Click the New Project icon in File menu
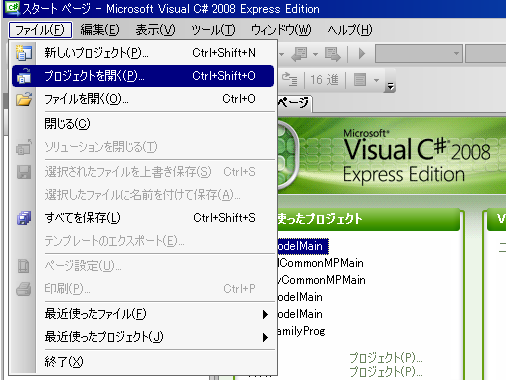The image size is (506, 380). [x=24, y=53]
